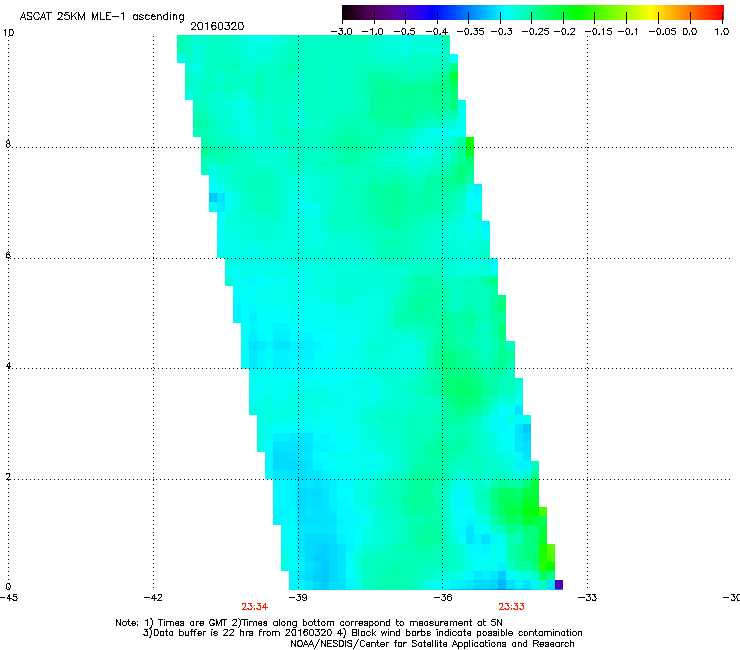
Task: Click the longitude label -45
Action: coord(9,598)
